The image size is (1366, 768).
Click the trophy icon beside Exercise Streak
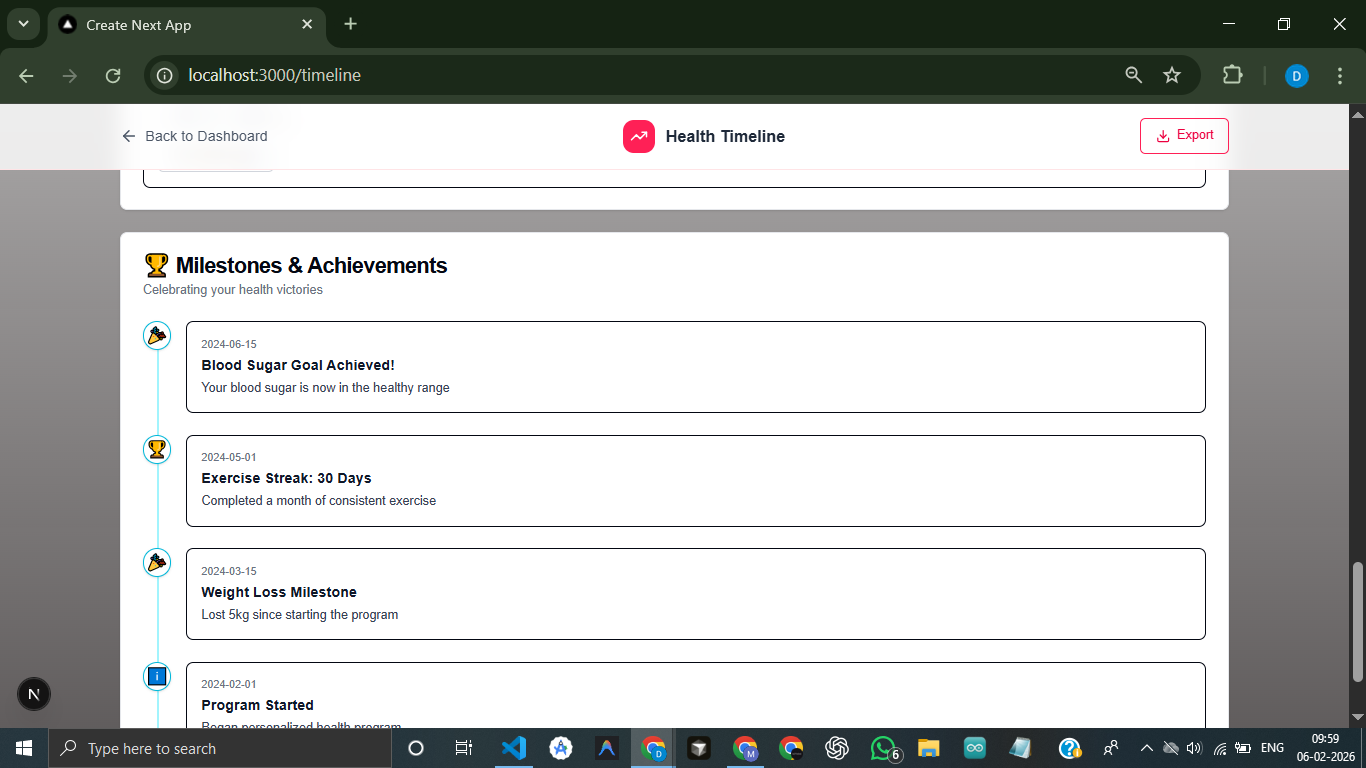[x=157, y=449]
